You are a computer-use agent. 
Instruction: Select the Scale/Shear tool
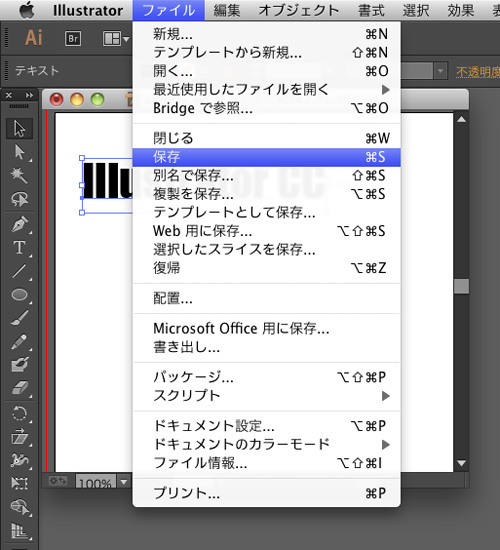[20, 437]
